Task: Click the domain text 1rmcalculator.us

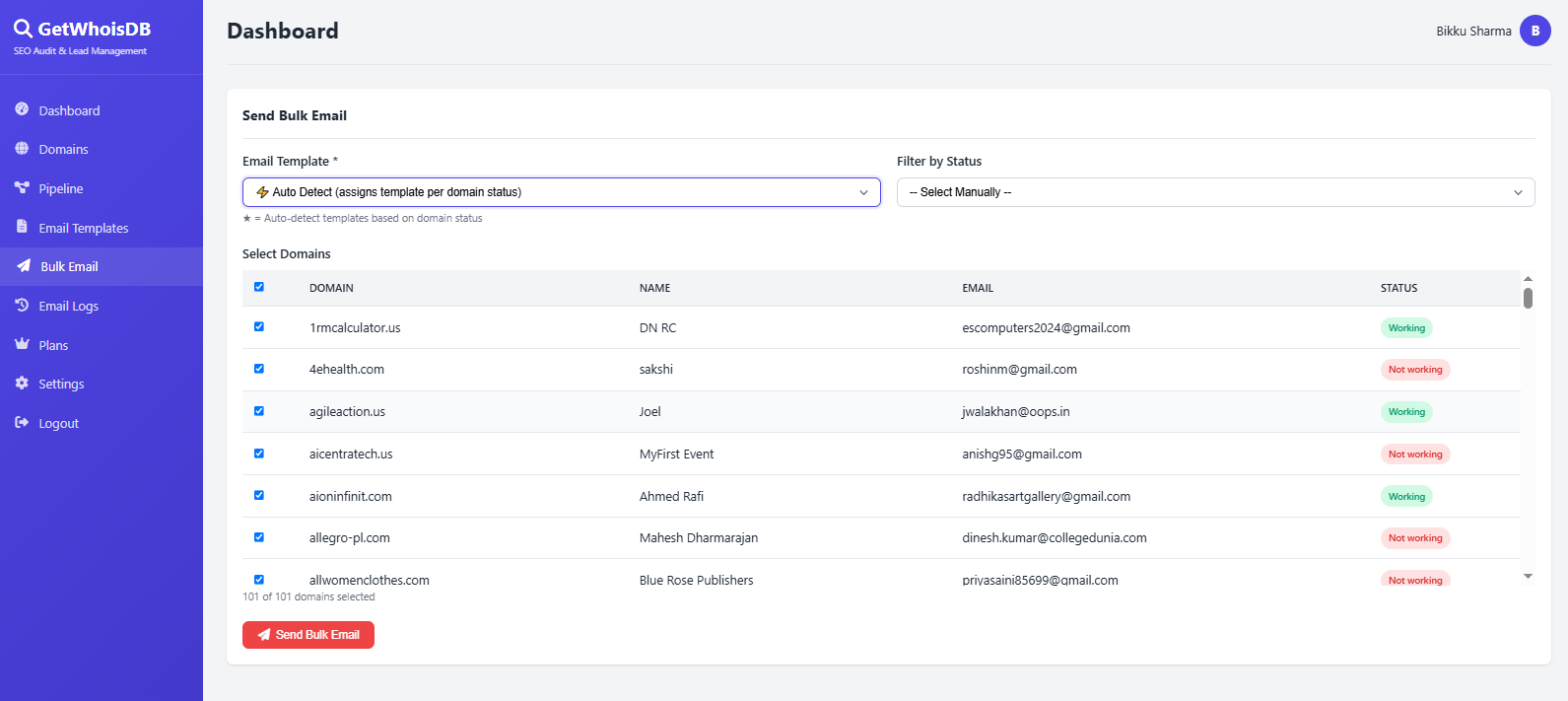Action: 355,327
